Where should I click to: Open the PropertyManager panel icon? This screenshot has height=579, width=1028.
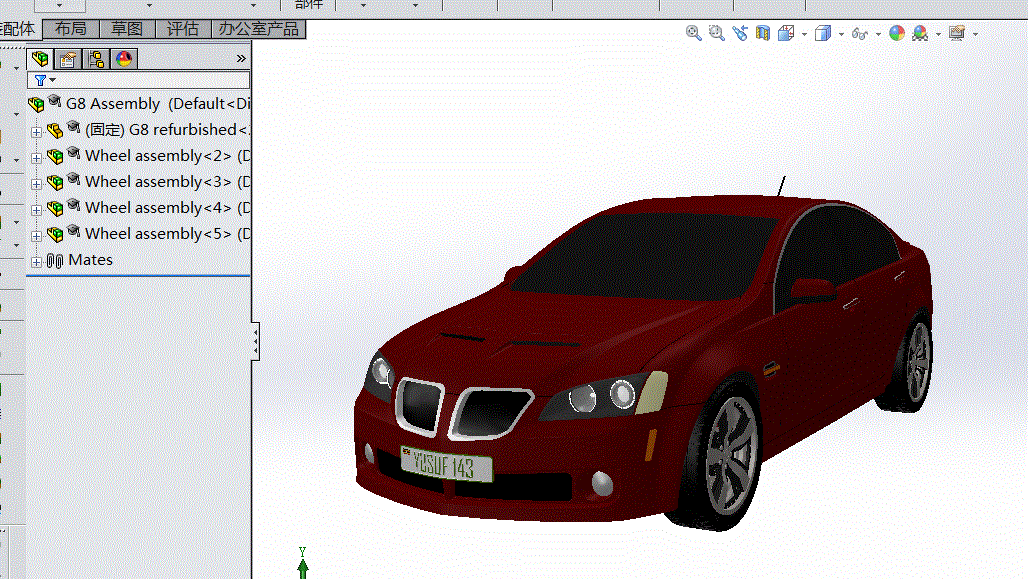[68, 59]
